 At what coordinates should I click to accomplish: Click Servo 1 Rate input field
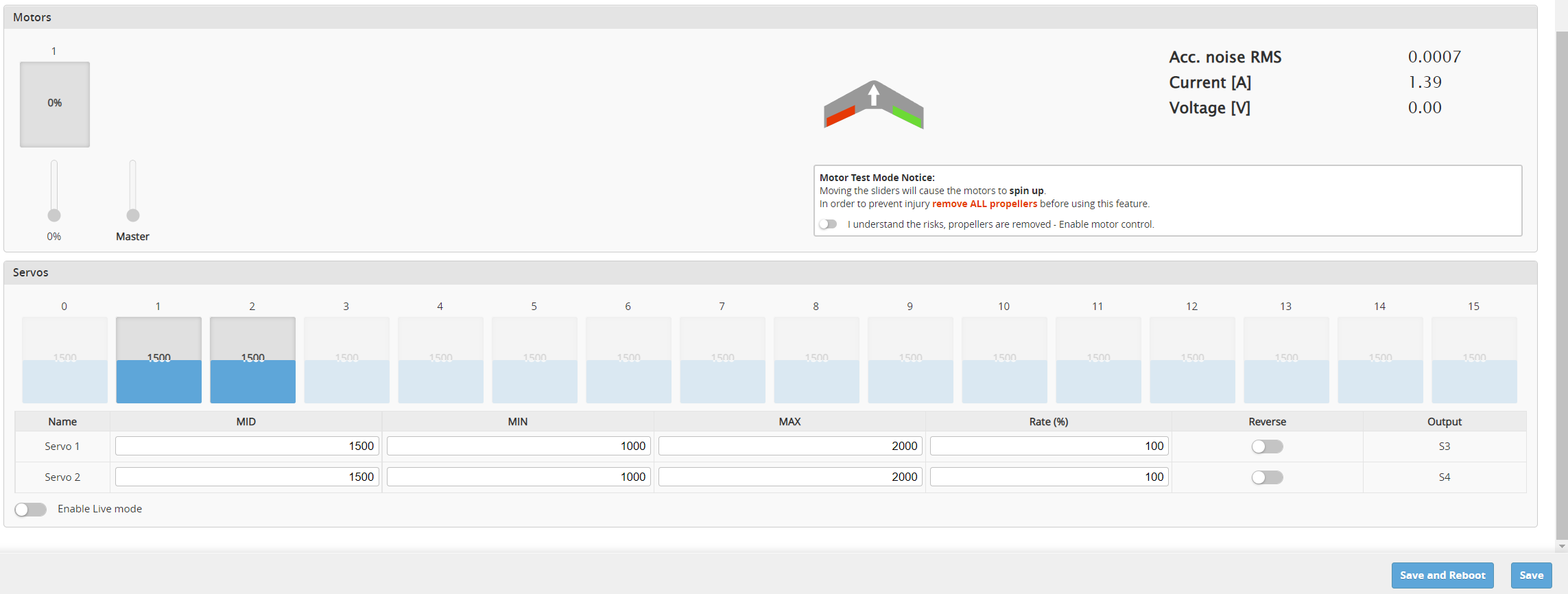[1049, 446]
